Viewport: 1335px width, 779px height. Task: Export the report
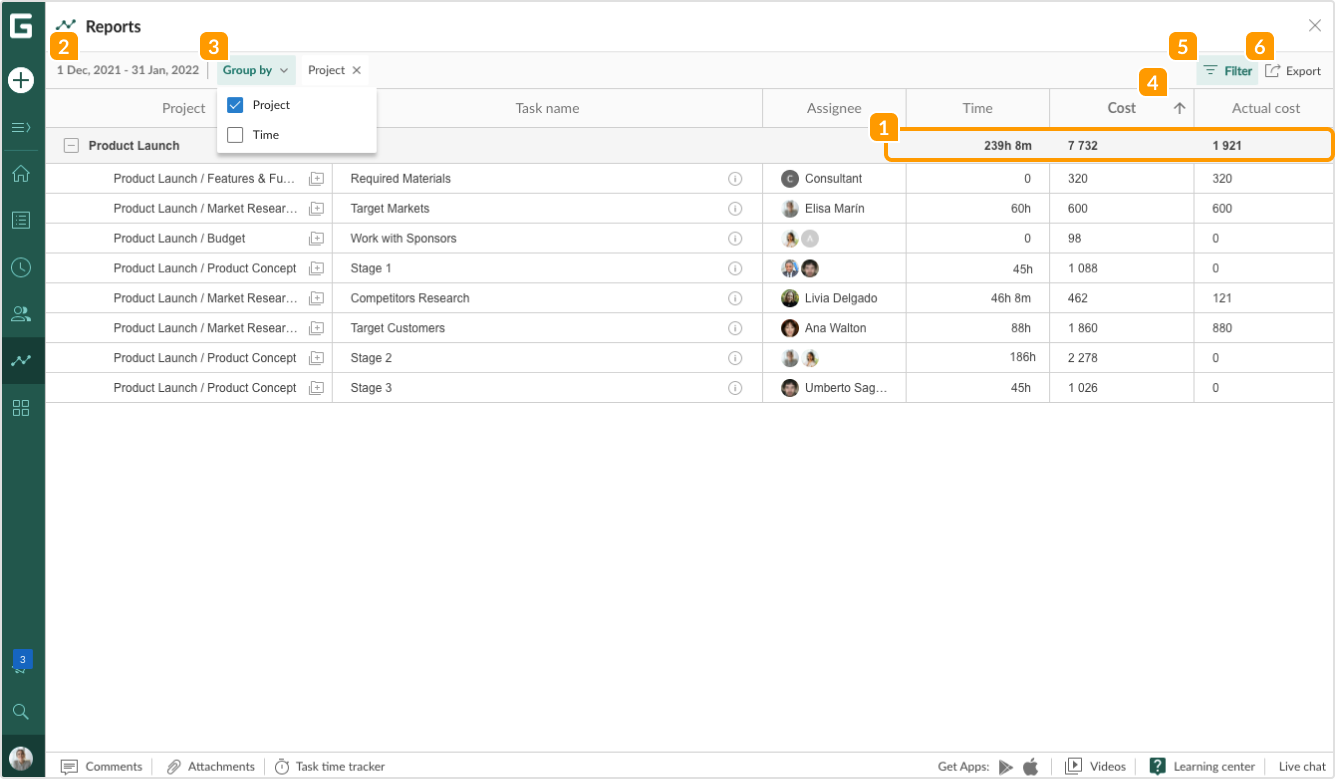click(x=1294, y=70)
